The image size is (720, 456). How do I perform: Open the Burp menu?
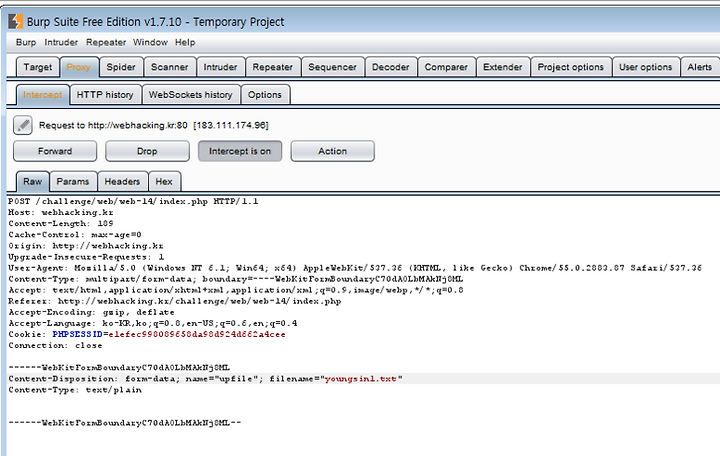(26, 42)
